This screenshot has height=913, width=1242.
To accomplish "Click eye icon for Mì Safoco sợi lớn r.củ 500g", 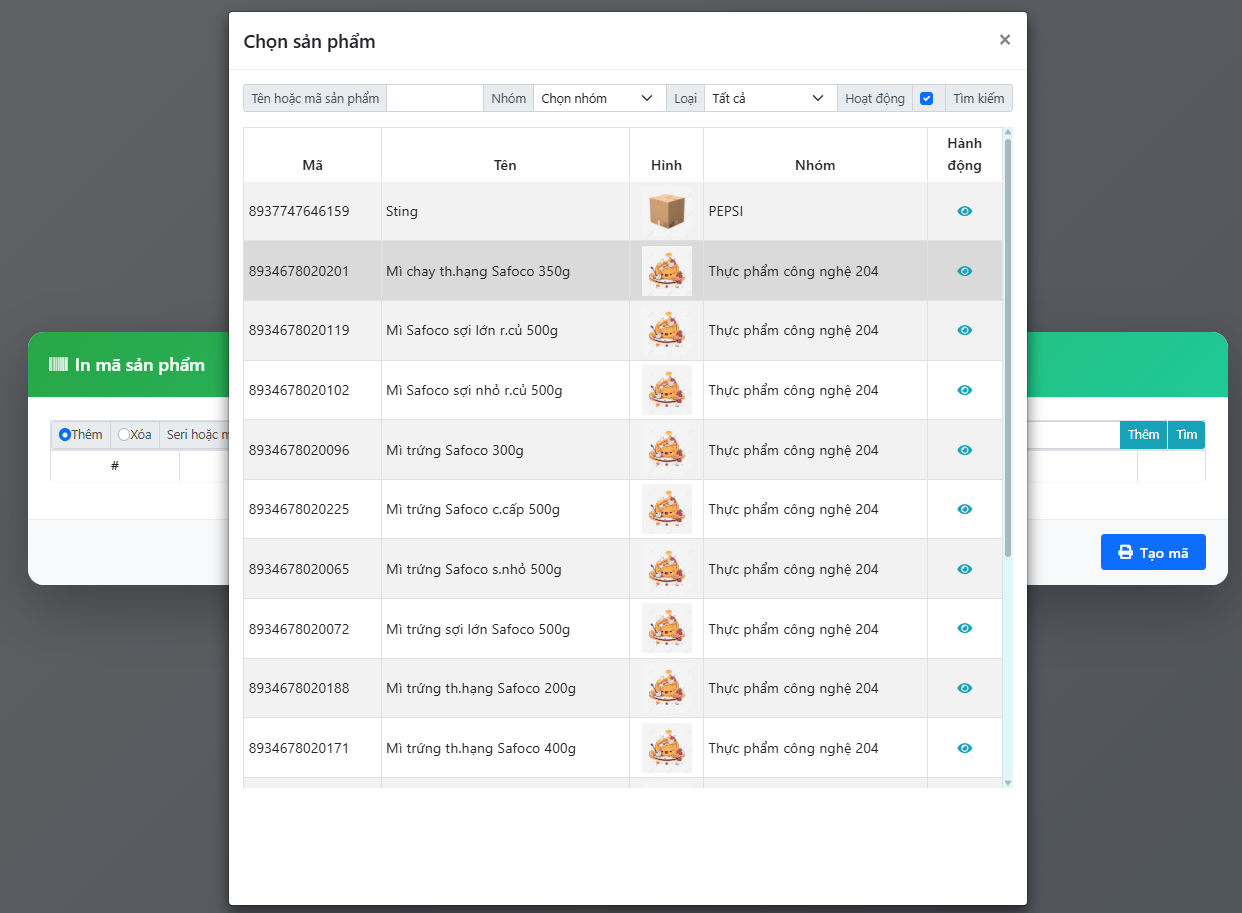I will click(964, 330).
